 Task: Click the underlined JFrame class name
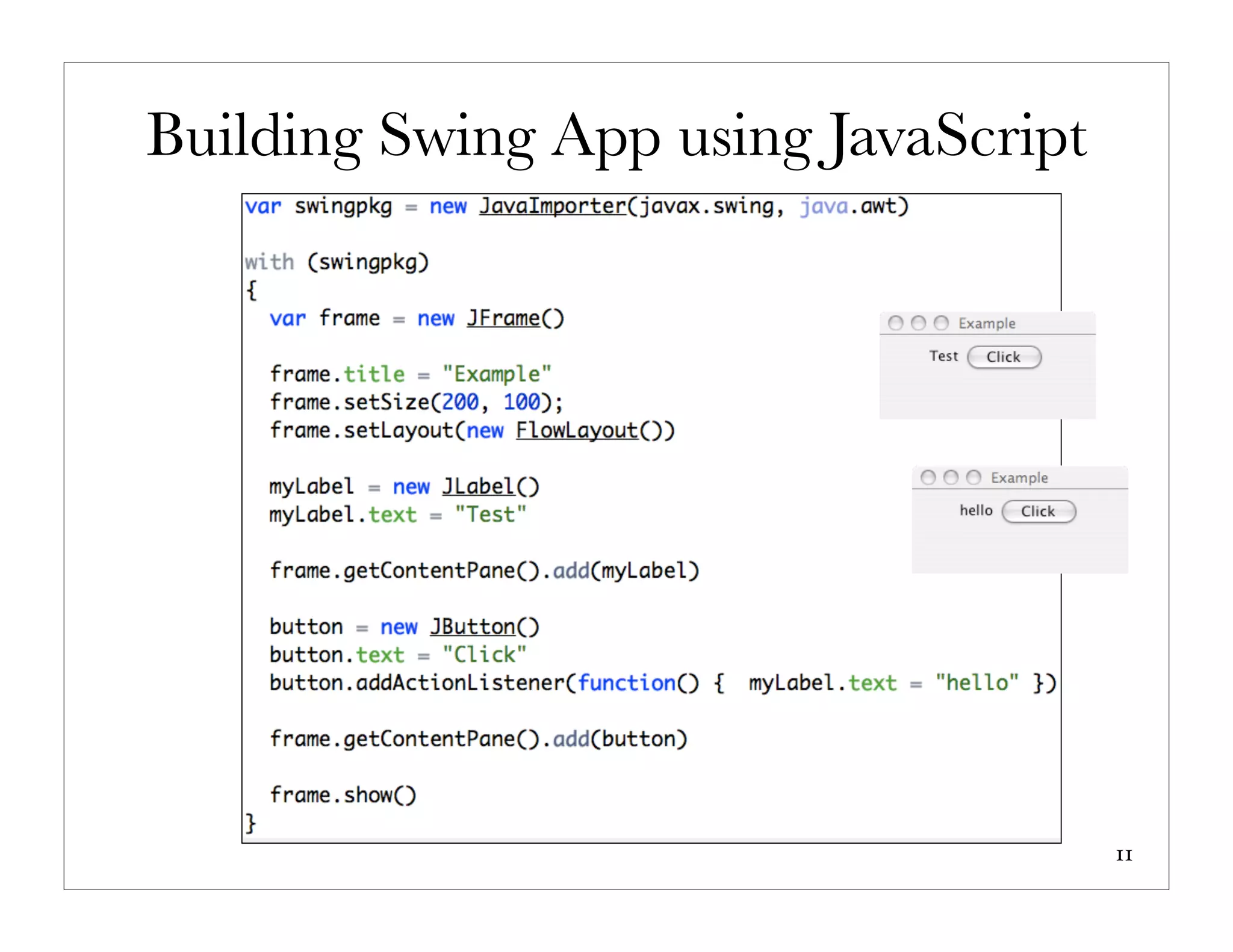coord(503,318)
